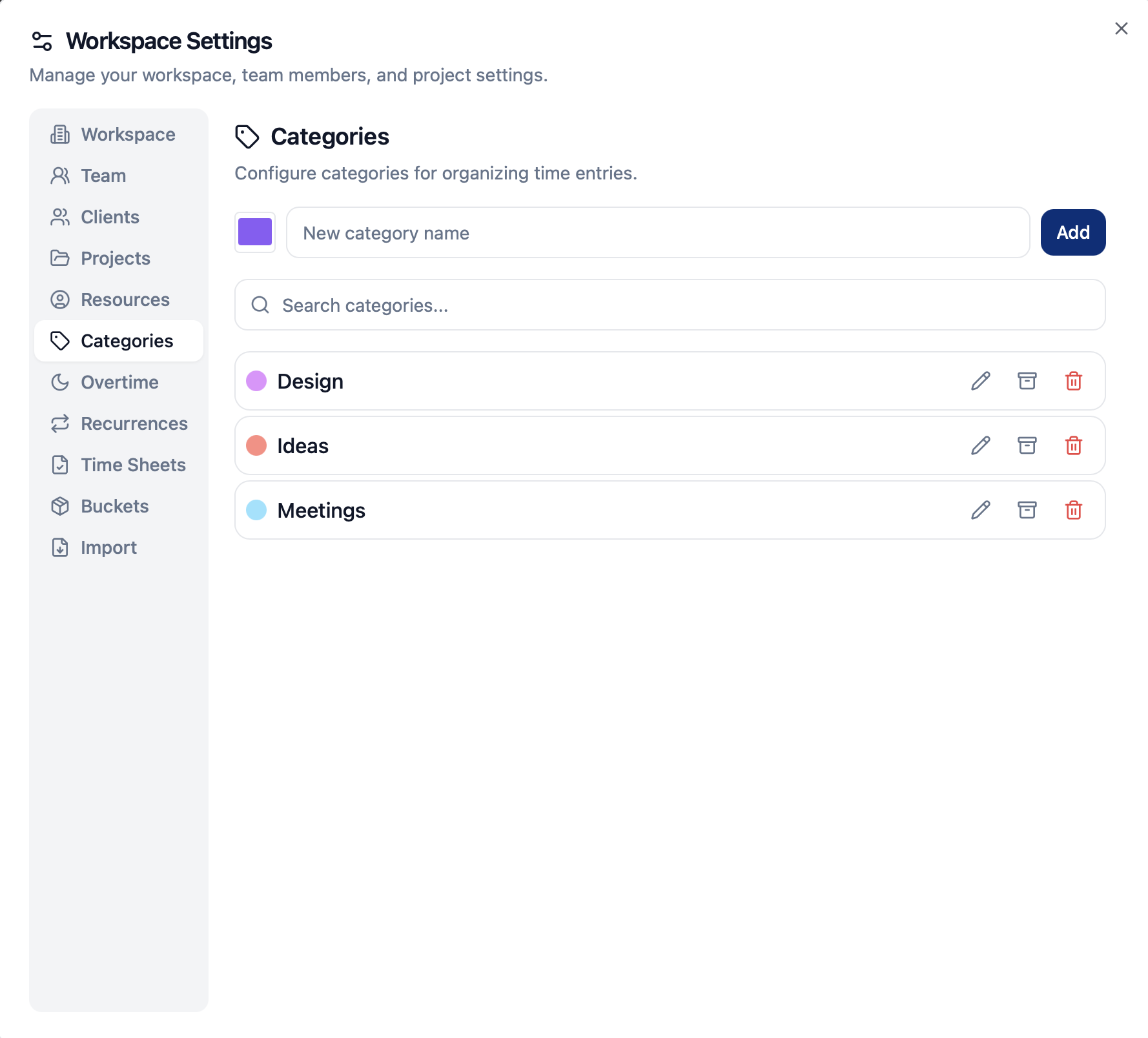Open the Clients section

[119, 217]
